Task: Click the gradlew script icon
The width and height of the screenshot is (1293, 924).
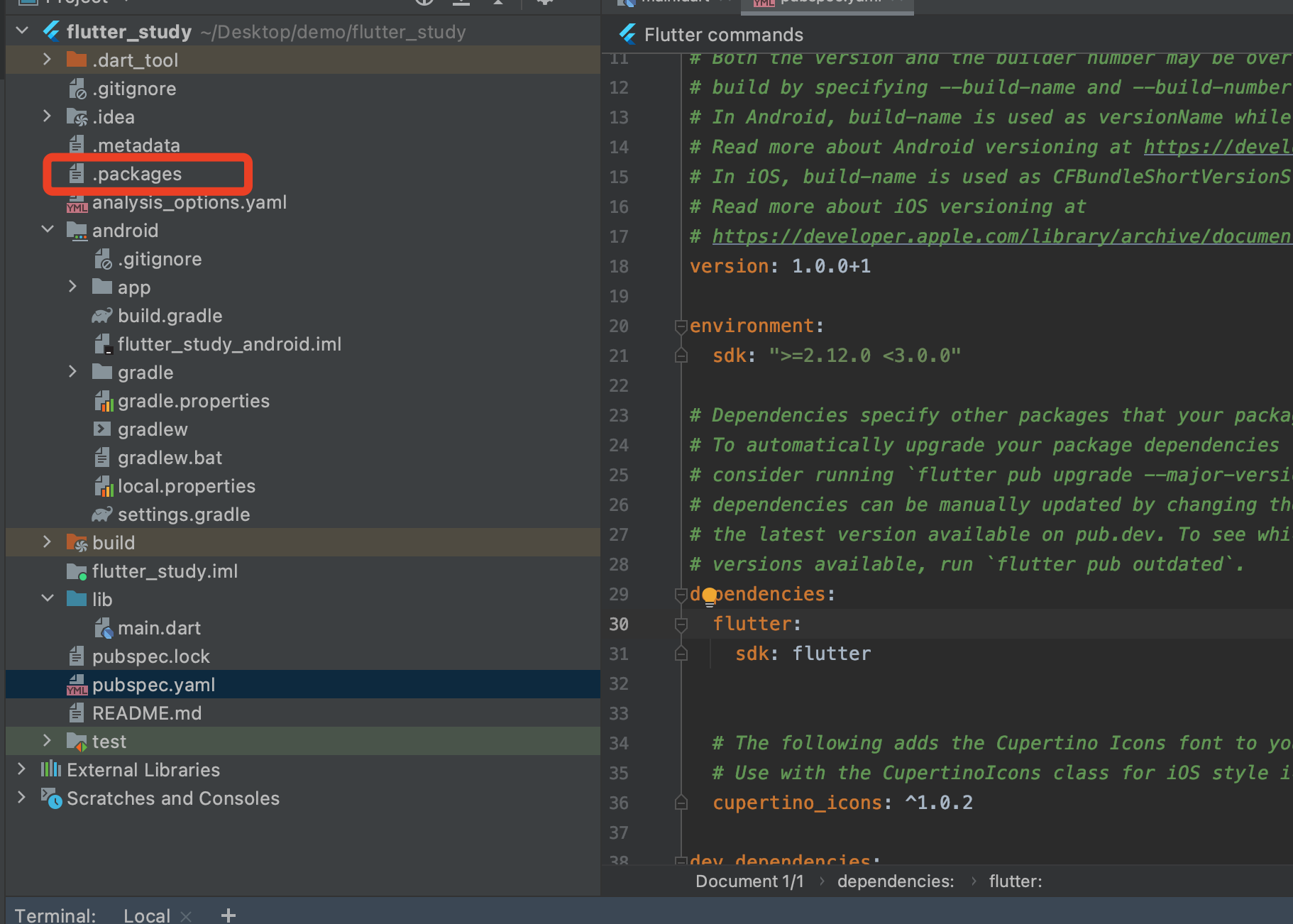Action: 102,429
